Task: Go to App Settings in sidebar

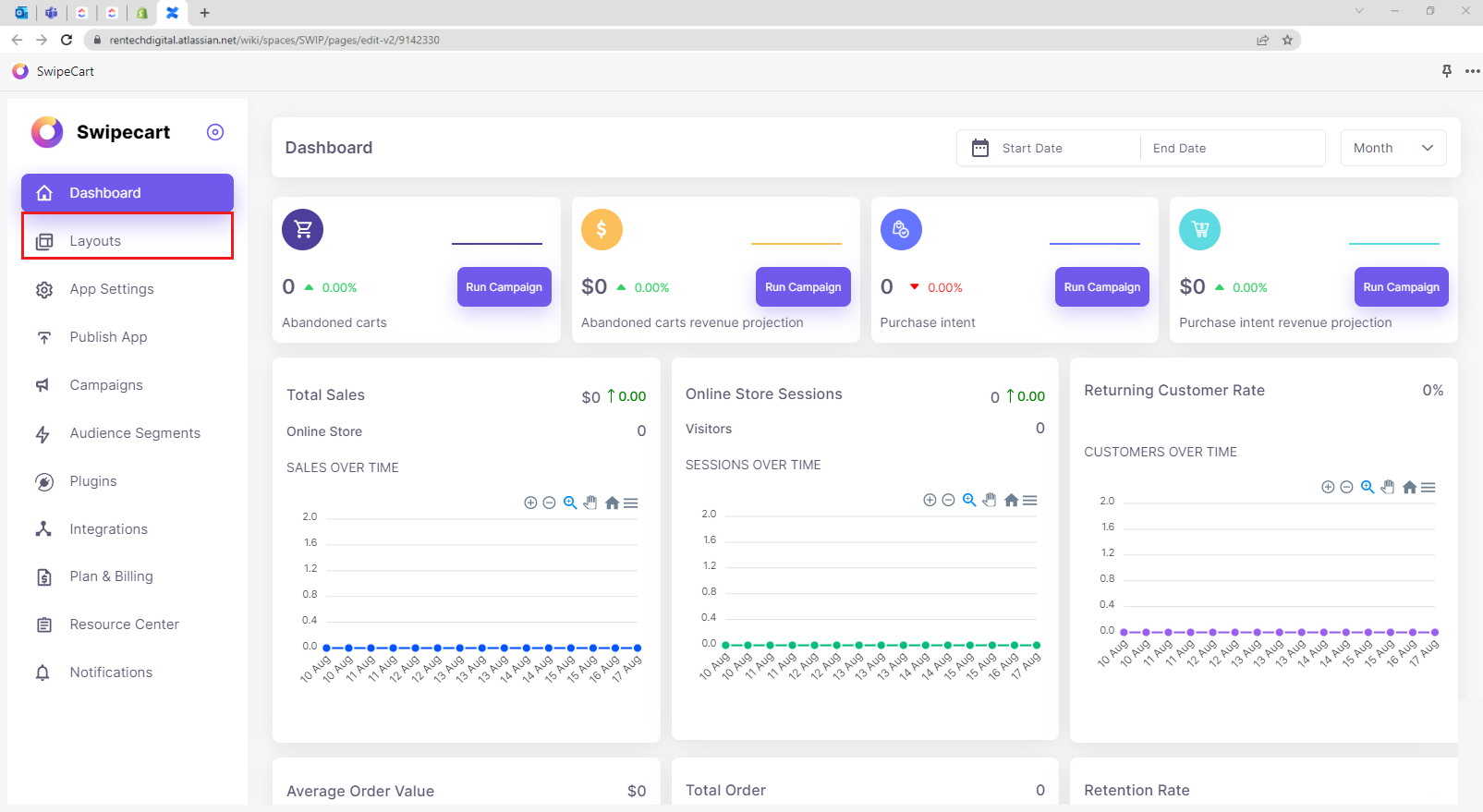Action: pos(112,289)
